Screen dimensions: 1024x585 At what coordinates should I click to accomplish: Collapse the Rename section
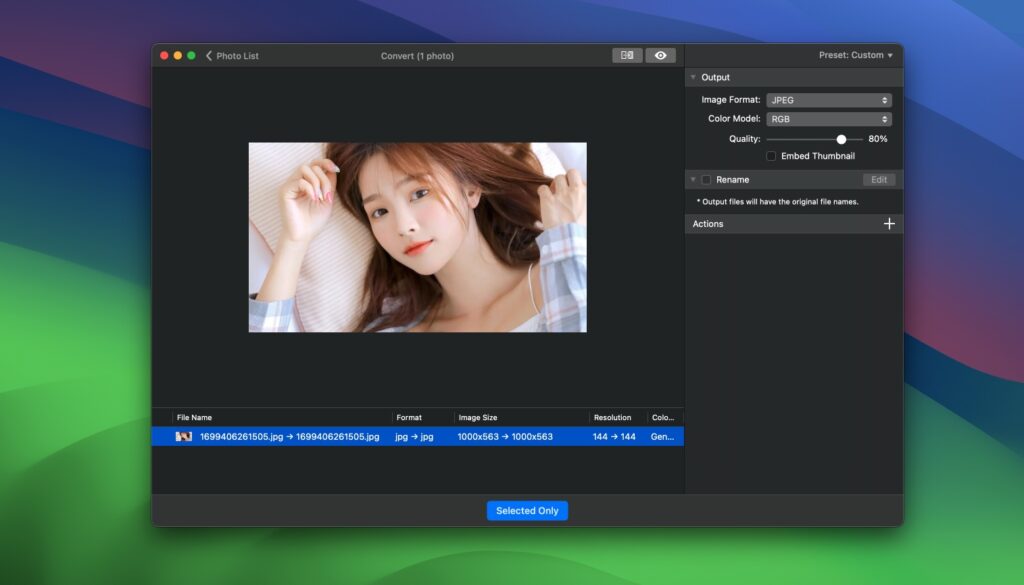tap(695, 179)
